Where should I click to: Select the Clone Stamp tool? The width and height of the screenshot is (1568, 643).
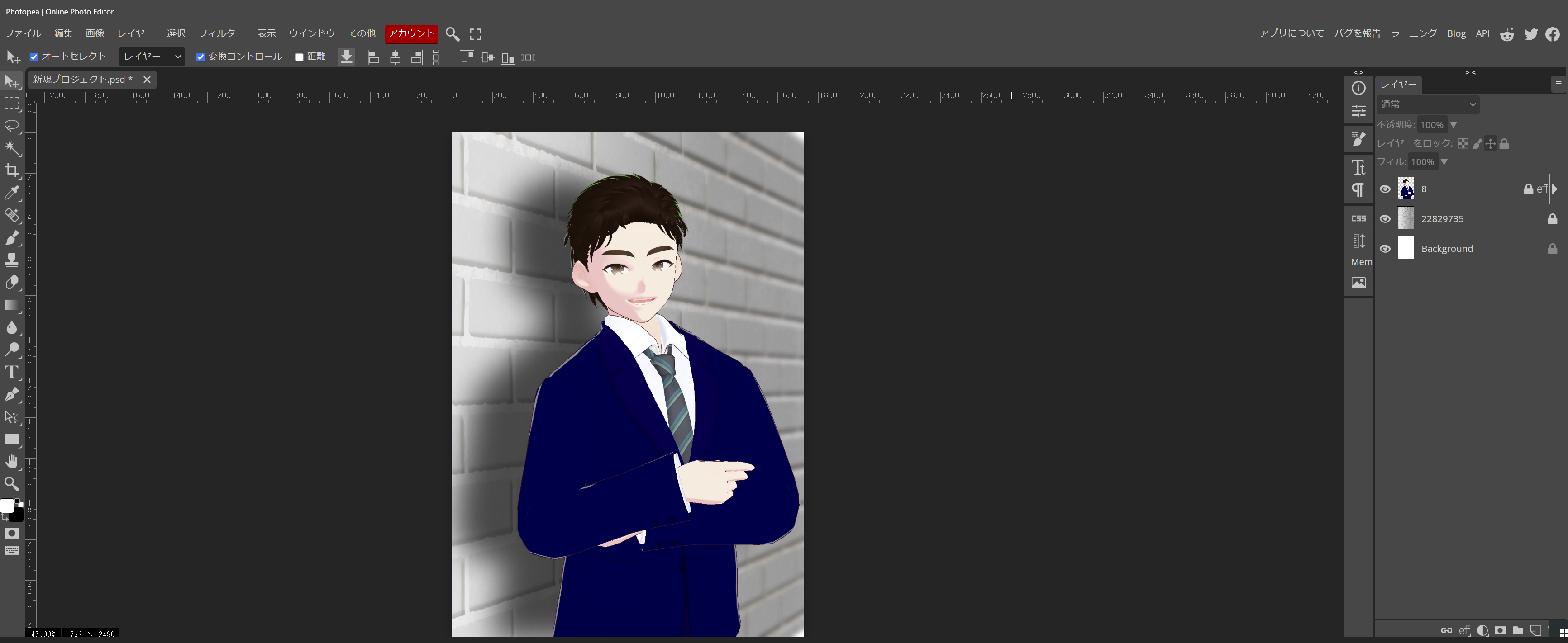click(x=12, y=260)
